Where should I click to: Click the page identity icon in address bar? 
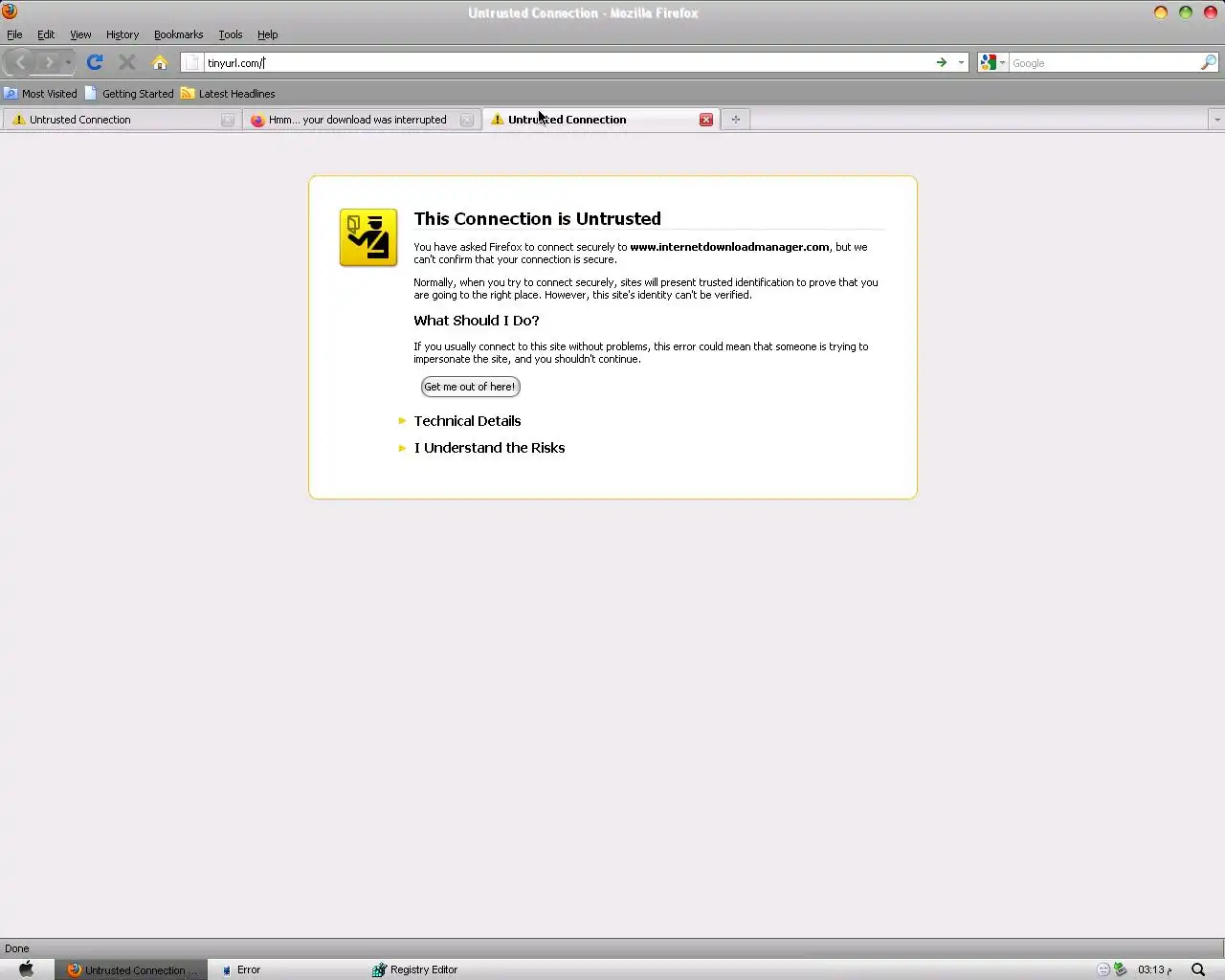[x=191, y=62]
